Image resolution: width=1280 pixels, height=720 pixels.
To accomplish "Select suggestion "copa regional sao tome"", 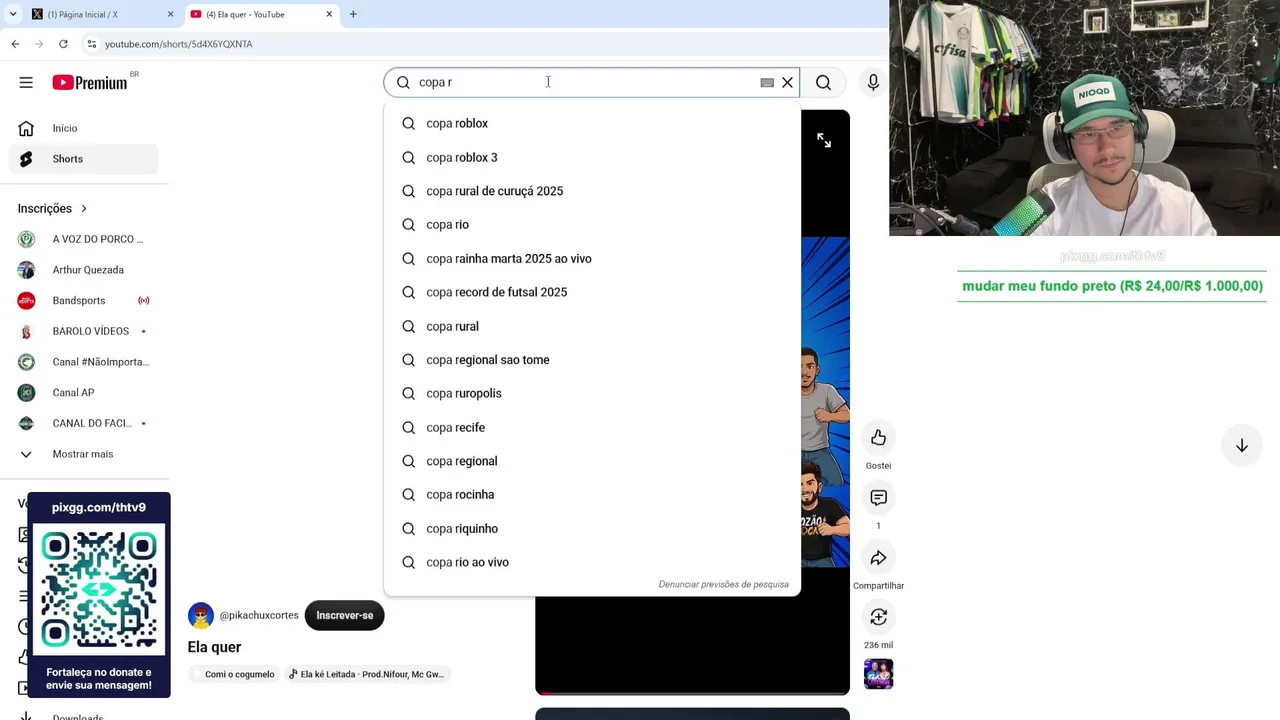I will tap(592, 360).
